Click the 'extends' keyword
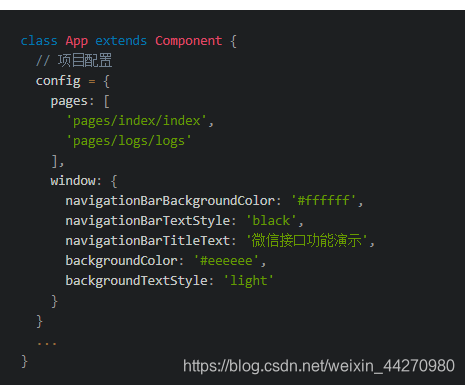 point(121,41)
